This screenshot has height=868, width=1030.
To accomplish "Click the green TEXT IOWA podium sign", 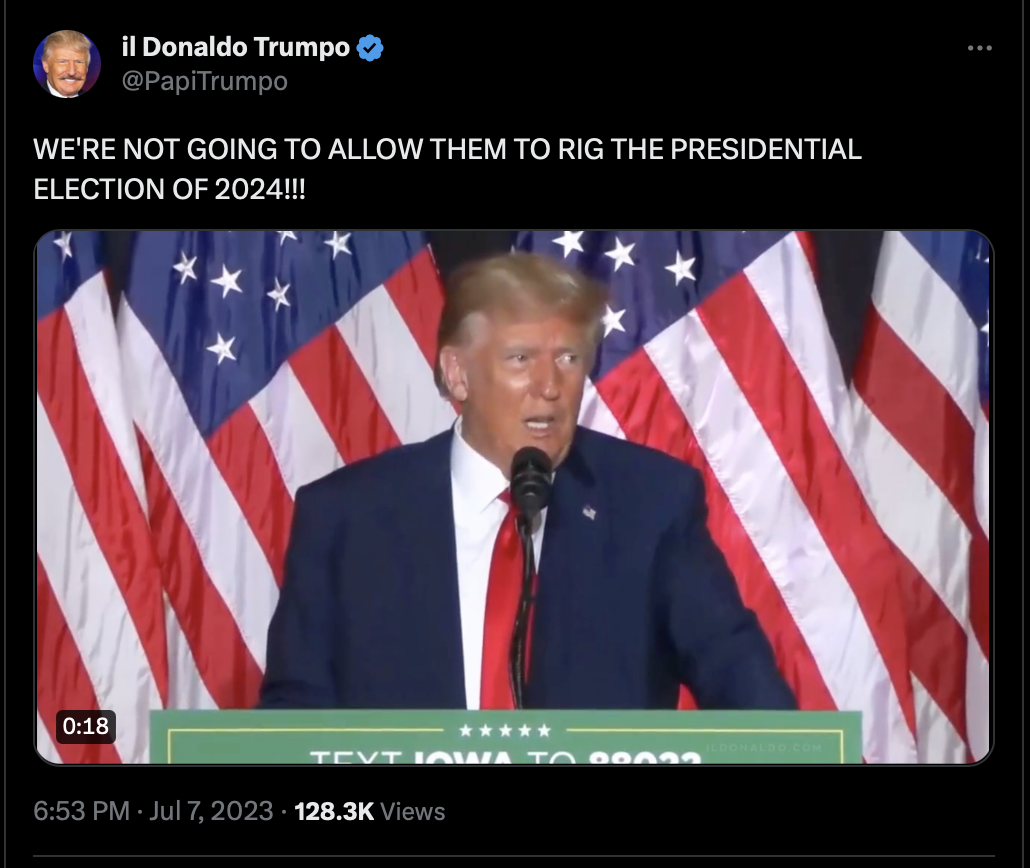I will 506,737.
